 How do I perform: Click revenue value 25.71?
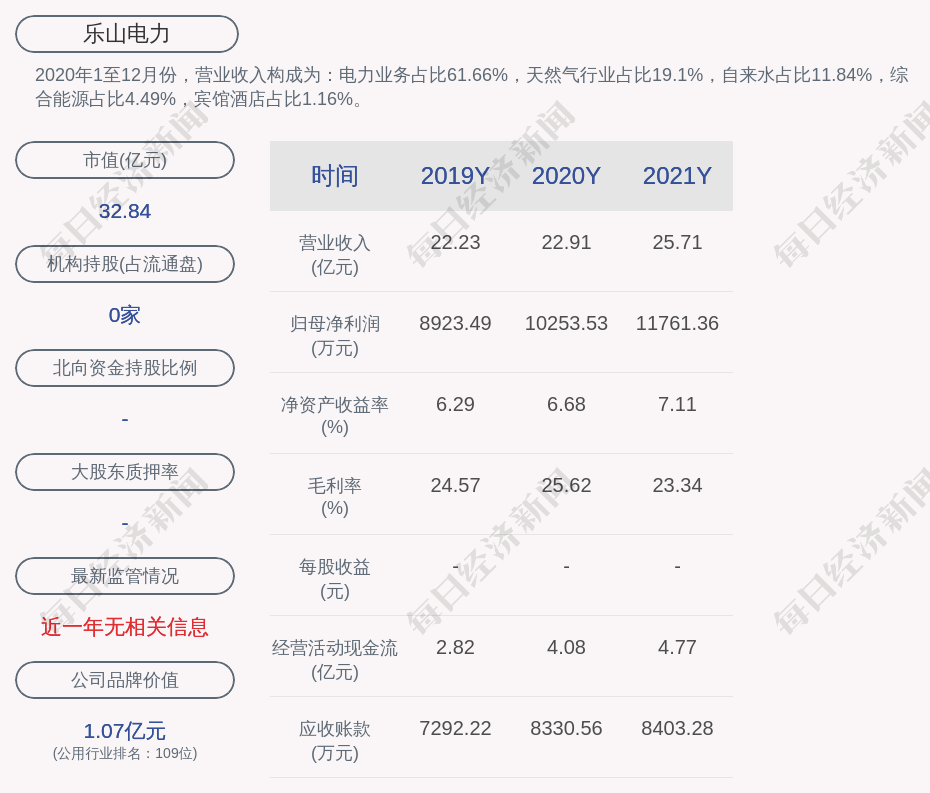click(x=677, y=243)
